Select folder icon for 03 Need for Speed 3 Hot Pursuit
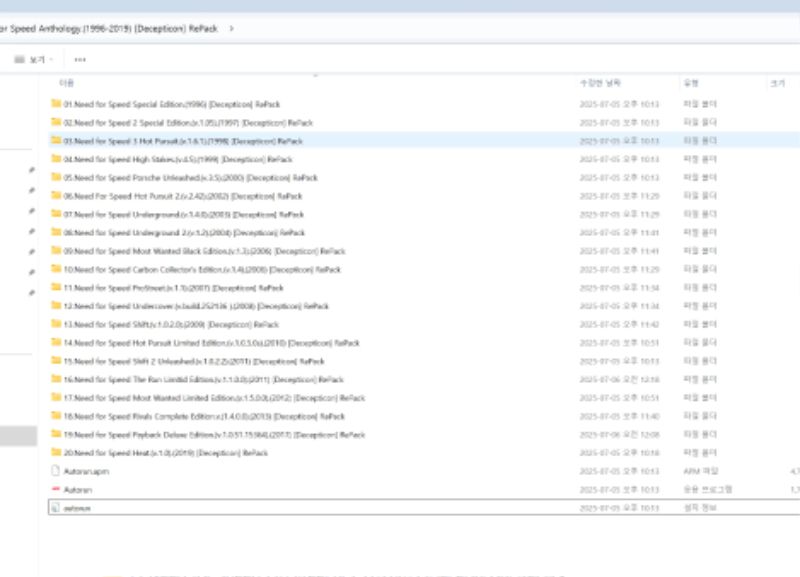The image size is (800, 577). click(x=56, y=140)
